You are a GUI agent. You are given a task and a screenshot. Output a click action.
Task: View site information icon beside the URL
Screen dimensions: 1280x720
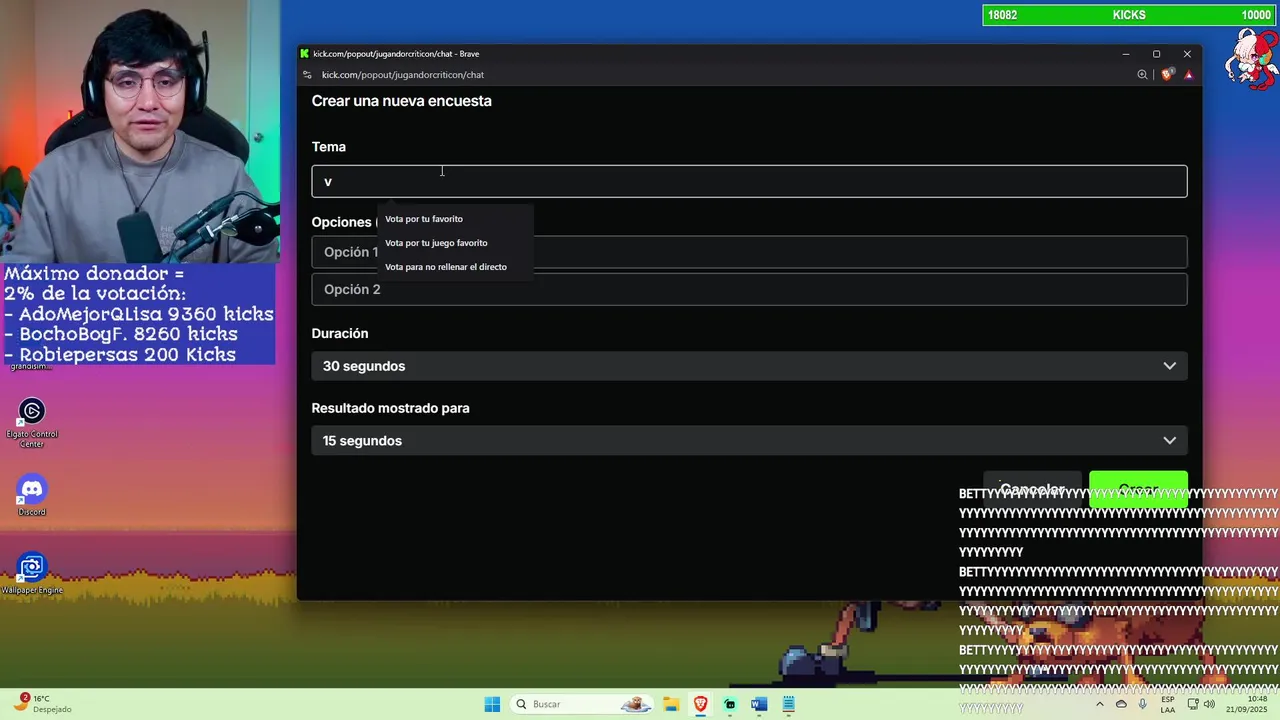point(307,75)
